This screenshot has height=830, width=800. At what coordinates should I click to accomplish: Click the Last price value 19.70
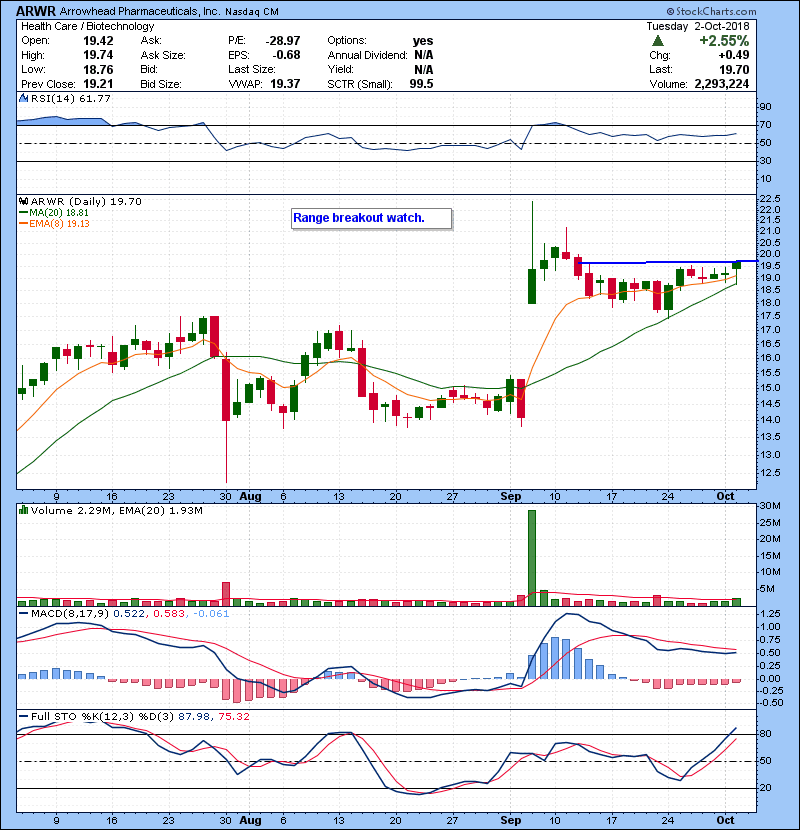pyautogui.click(x=734, y=69)
